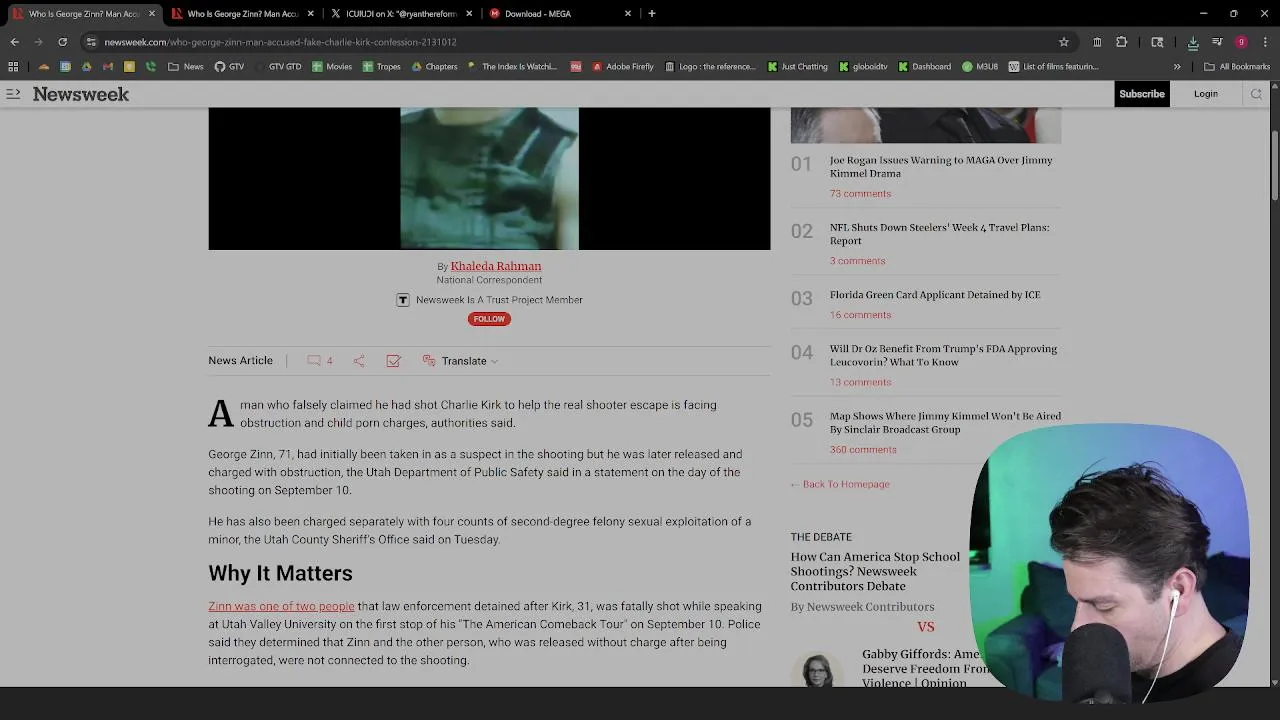This screenshot has height=720, width=1280.
Task: Open the Newsweek search icon
Action: point(1256,94)
